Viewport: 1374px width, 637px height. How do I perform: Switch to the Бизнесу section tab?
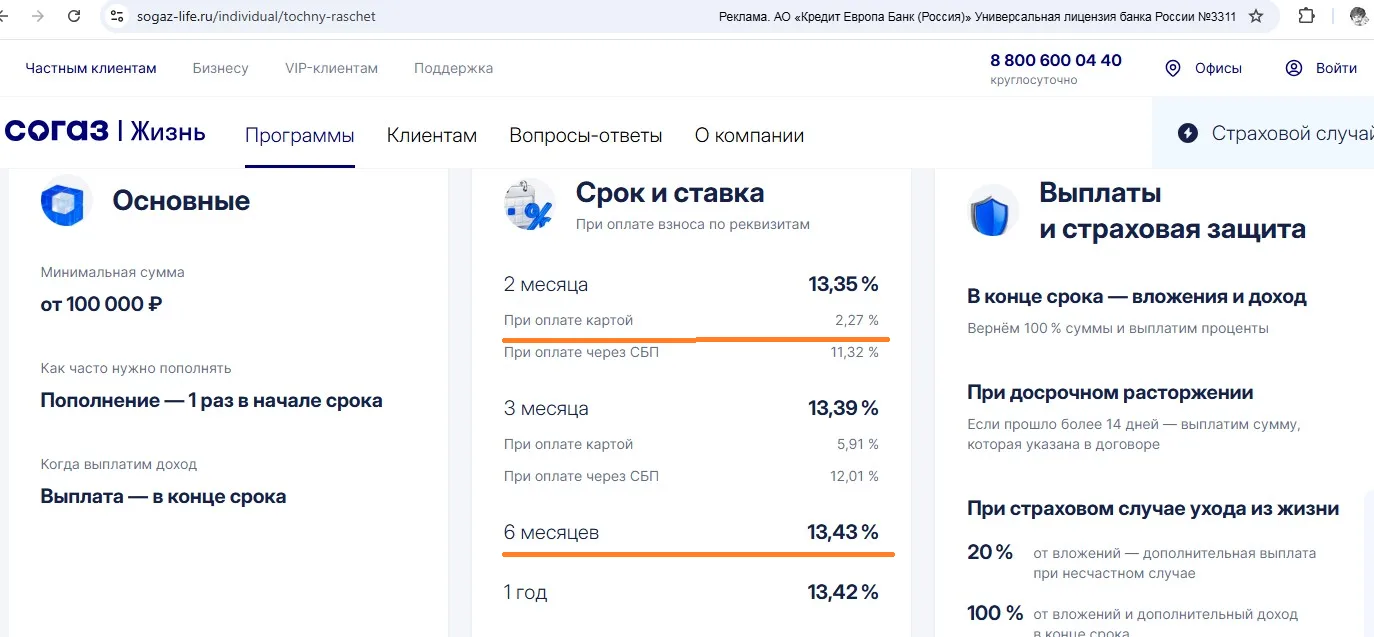pyautogui.click(x=220, y=68)
